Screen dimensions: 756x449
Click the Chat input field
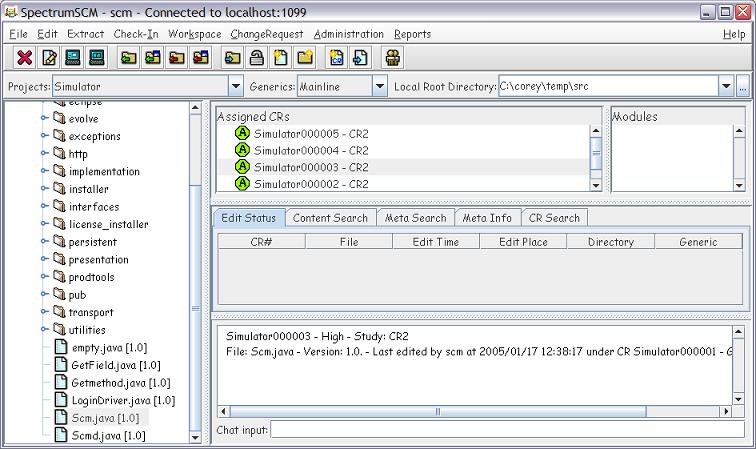tap(508, 429)
